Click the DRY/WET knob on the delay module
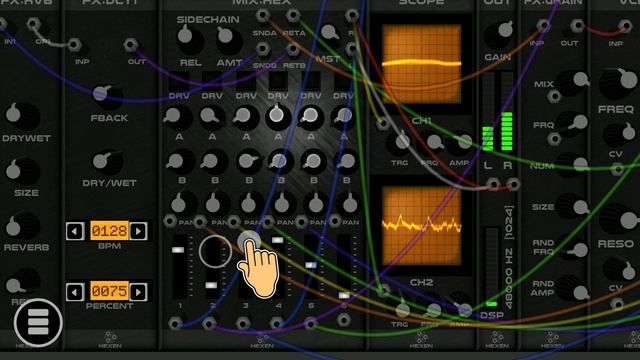Viewport: 640px width, 360px height. [x=107, y=162]
